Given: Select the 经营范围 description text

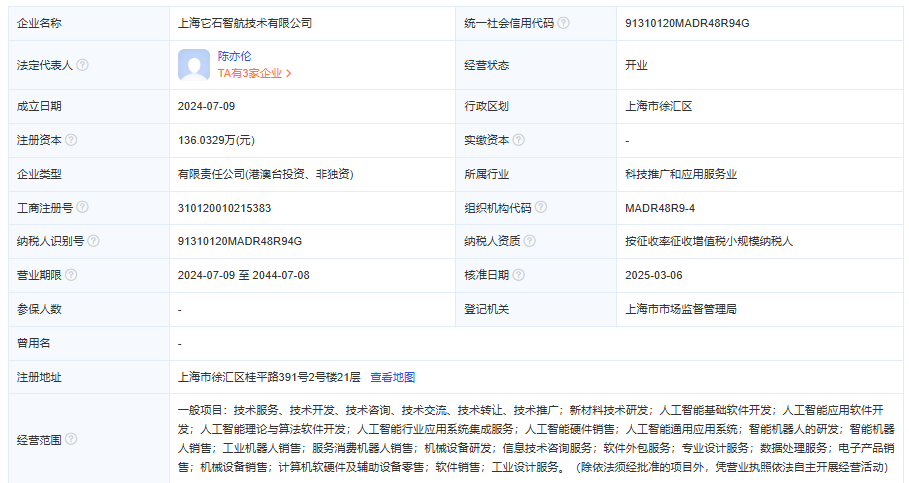Looking at the screenshot, I should pyautogui.click(x=536, y=438).
